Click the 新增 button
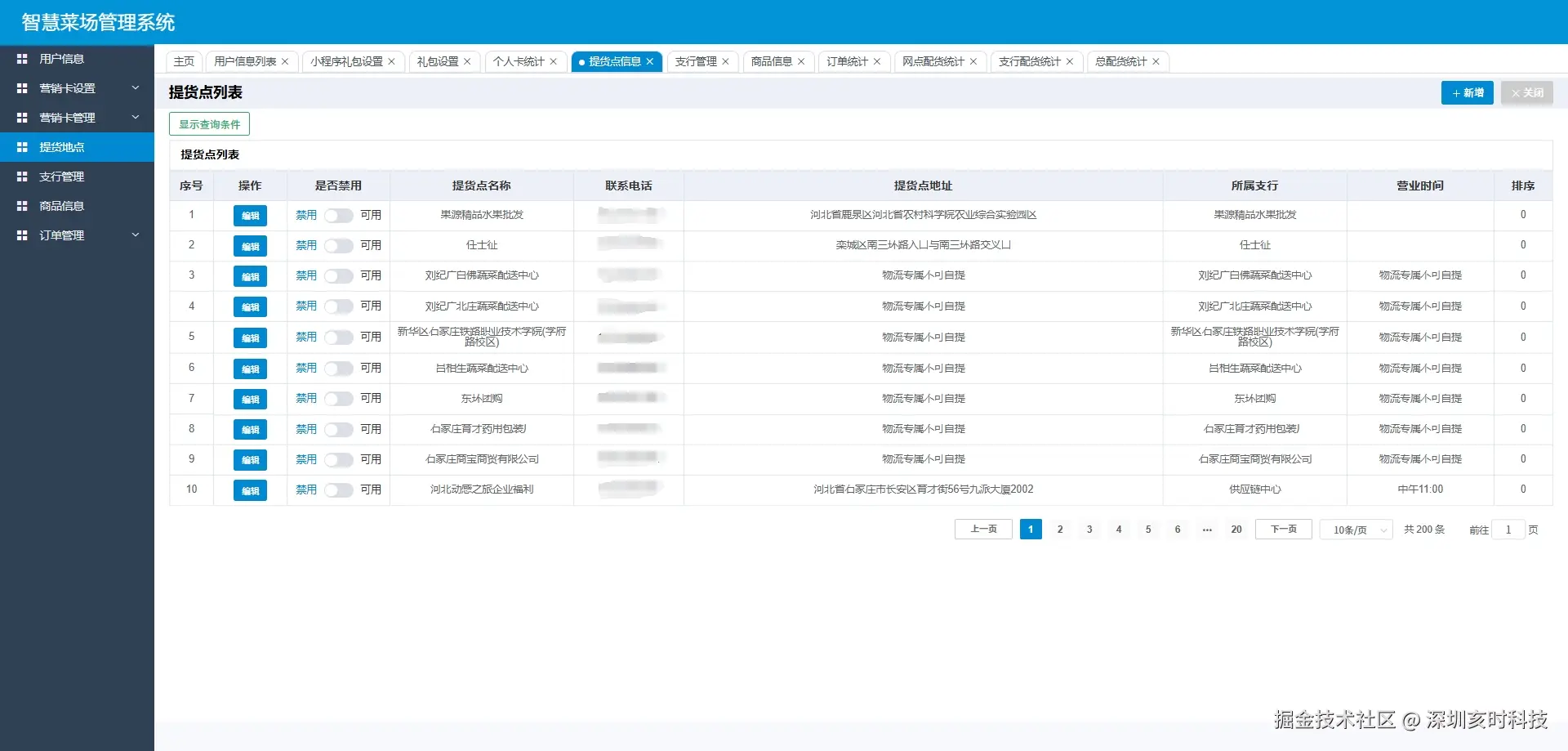 click(1468, 92)
